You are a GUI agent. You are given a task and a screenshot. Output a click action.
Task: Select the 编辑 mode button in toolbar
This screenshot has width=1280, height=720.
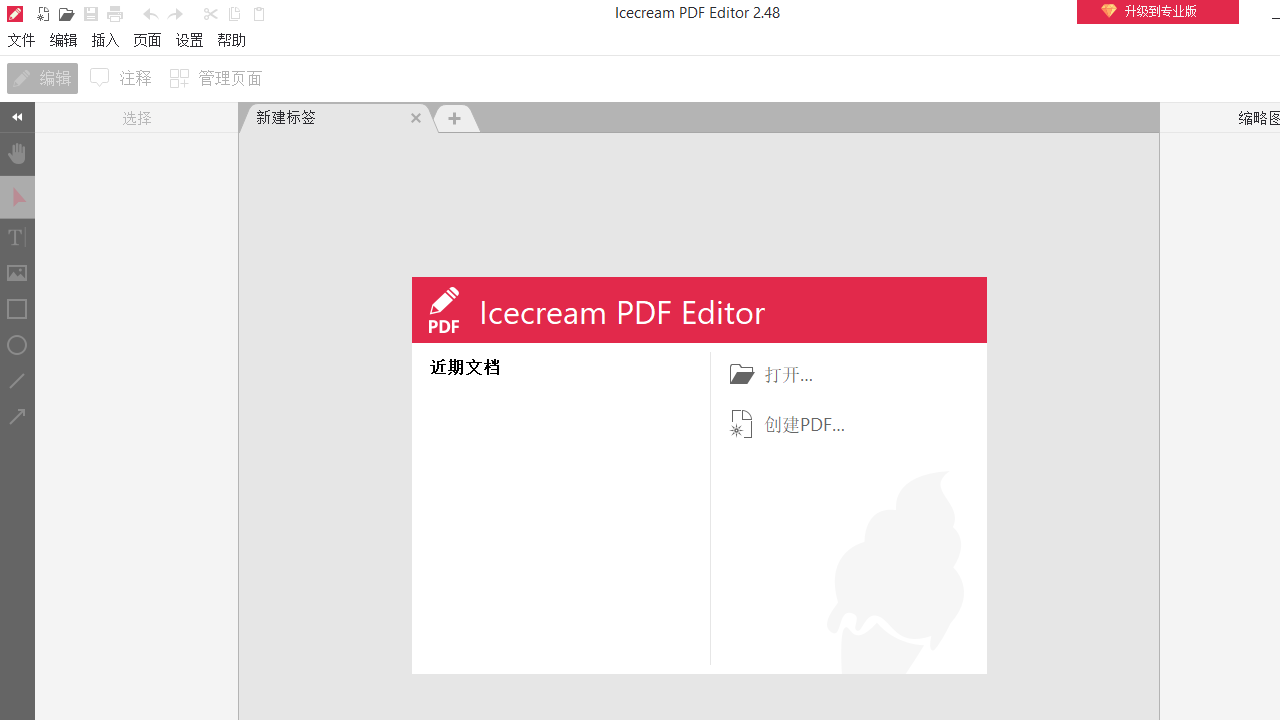pyautogui.click(x=42, y=78)
